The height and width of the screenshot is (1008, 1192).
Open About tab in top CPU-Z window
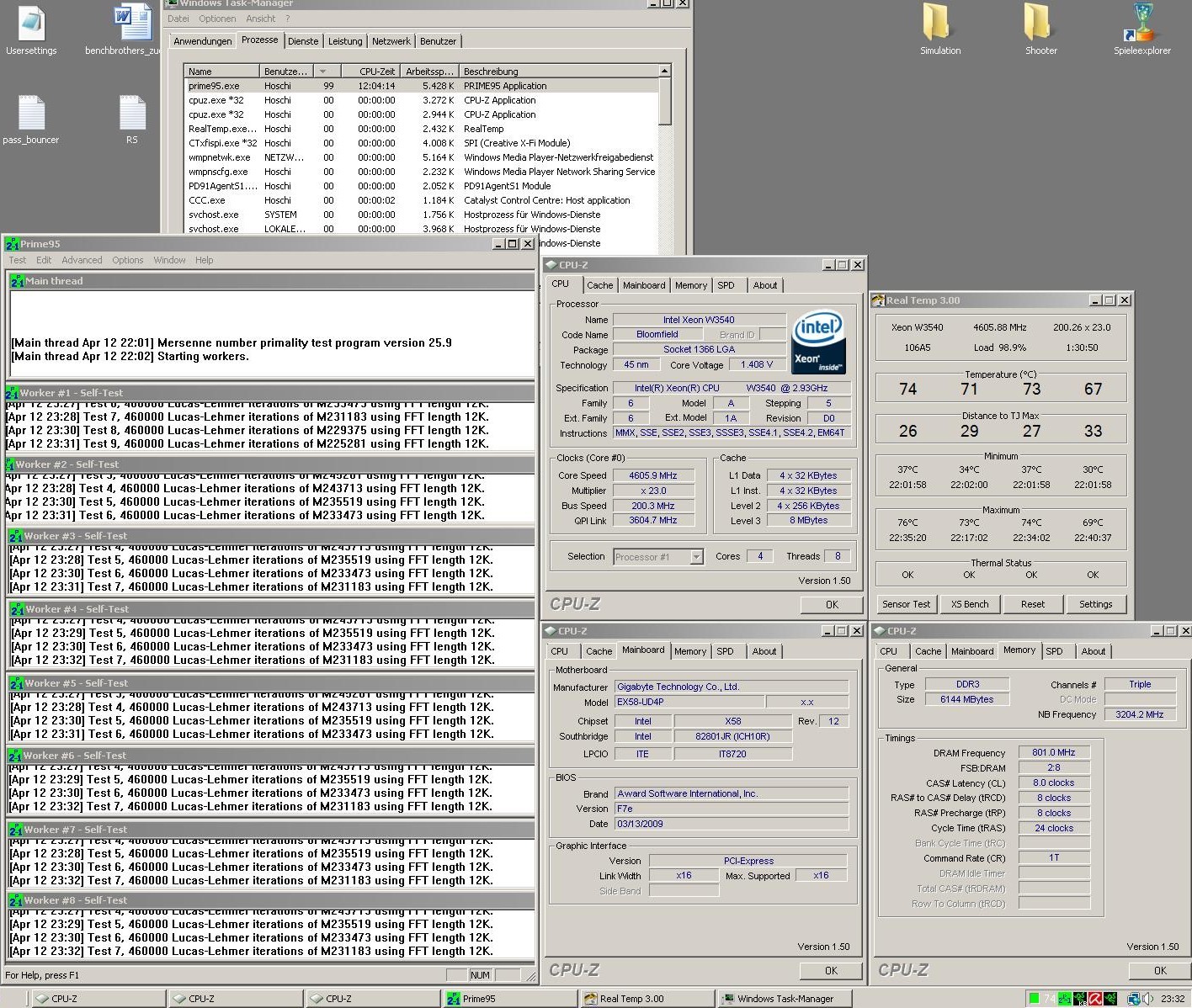[765, 285]
